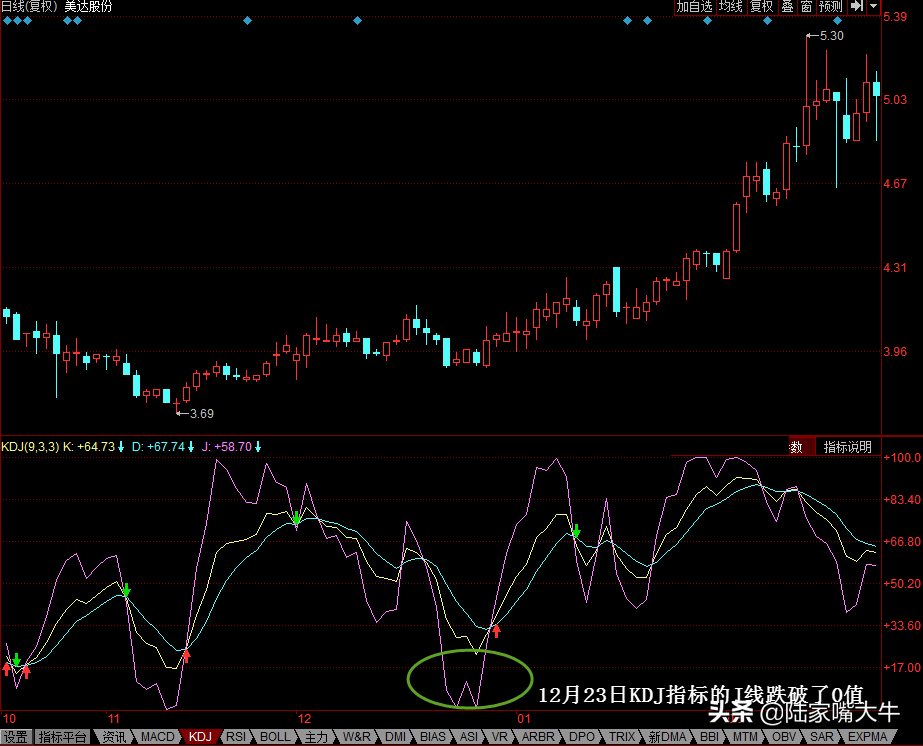Screen dimensions: 923x746
Task: Click the 叠 overlay button
Action: coord(787,6)
